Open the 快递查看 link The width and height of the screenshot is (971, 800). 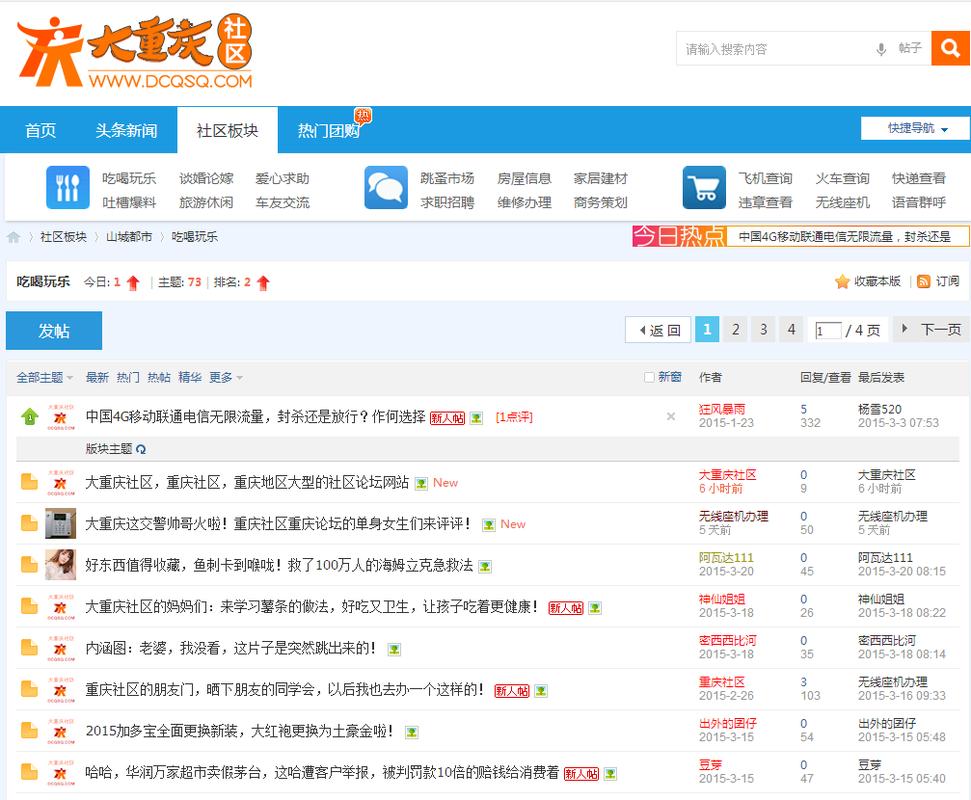(x=918, y=178)
